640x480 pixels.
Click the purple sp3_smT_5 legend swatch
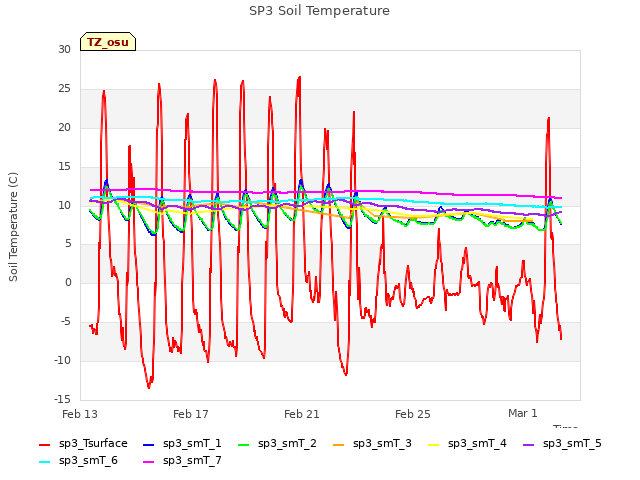529,444
